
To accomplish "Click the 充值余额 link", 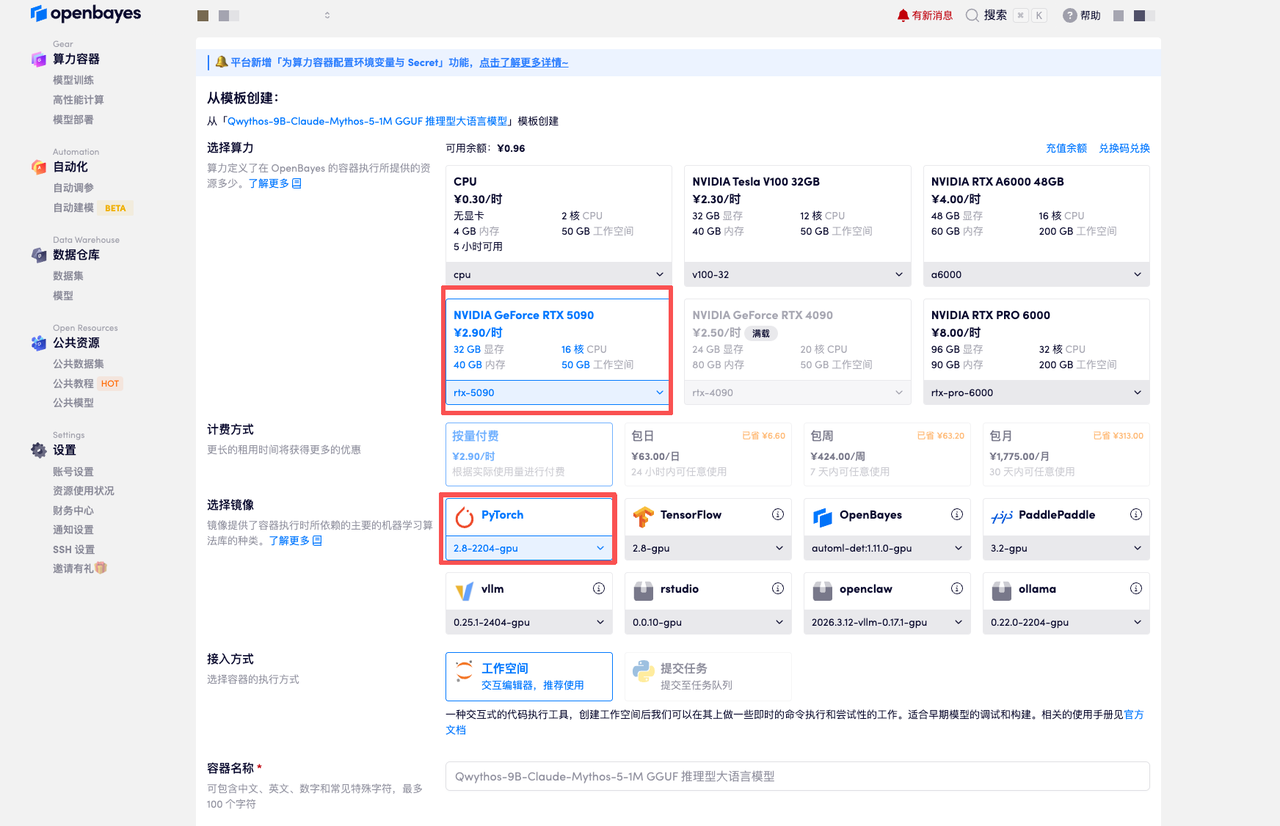I will tap(1066, 148).
